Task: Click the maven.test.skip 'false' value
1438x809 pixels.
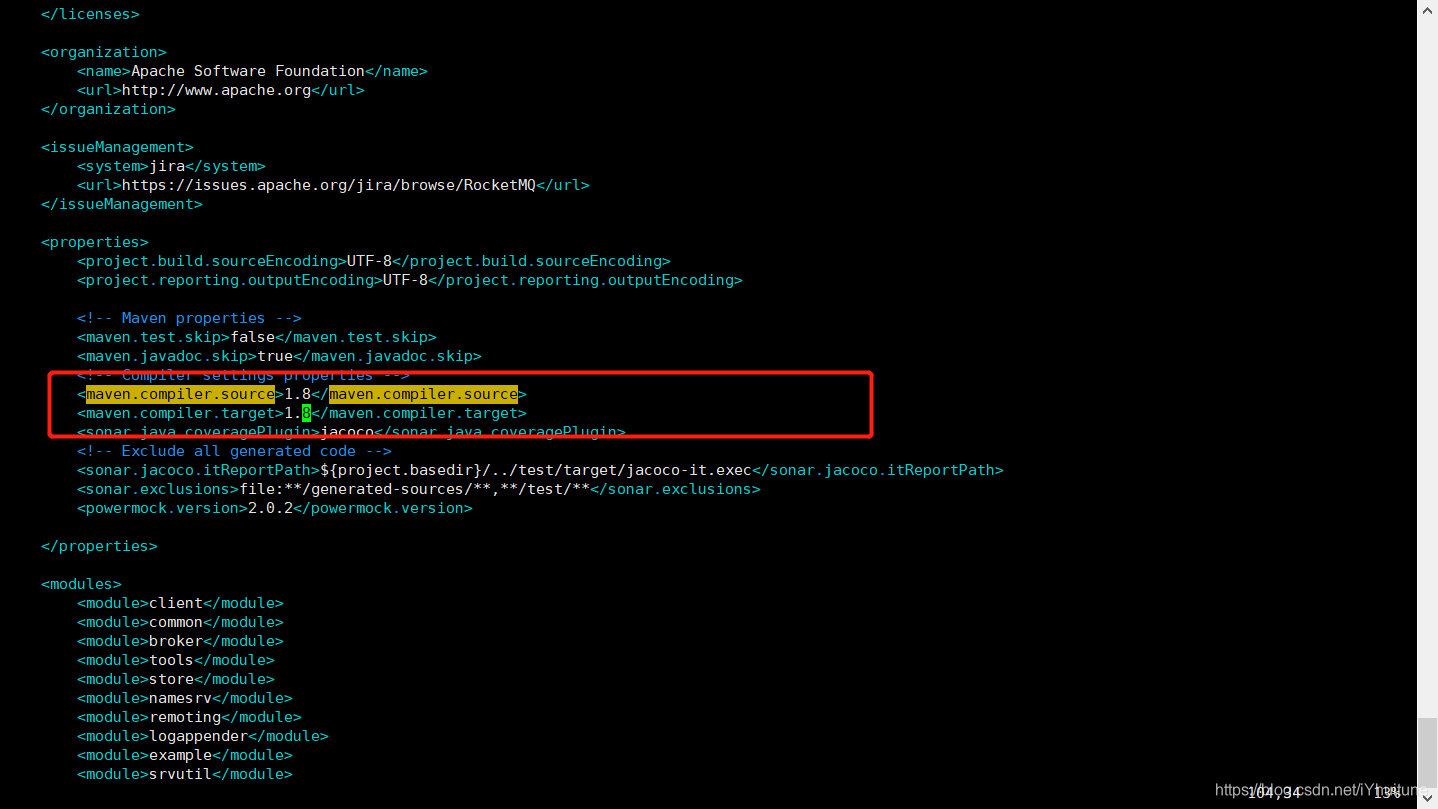Action: coord(252,337)
